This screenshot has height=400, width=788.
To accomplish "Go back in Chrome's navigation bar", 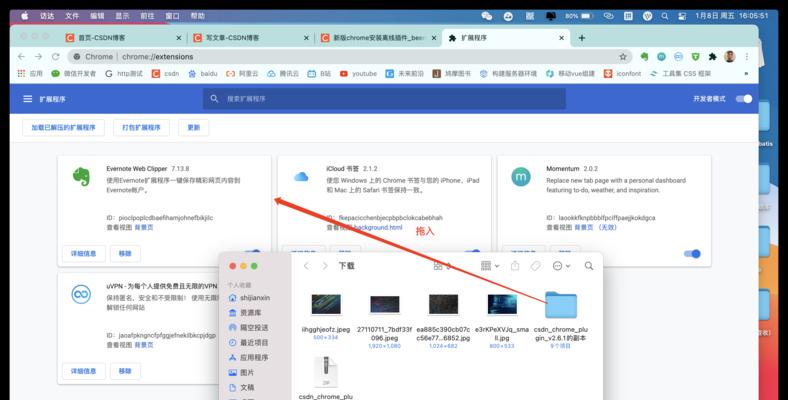I will click(21, 57).
